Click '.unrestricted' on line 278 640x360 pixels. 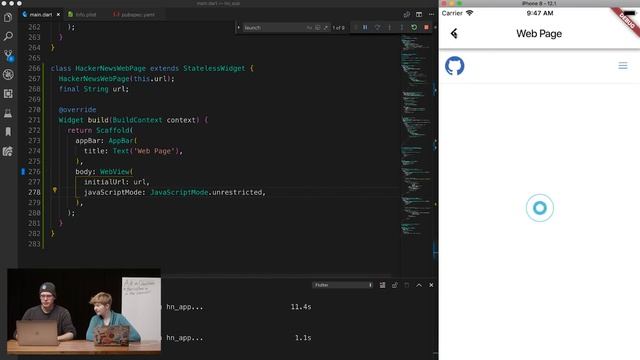pos(235,192)
